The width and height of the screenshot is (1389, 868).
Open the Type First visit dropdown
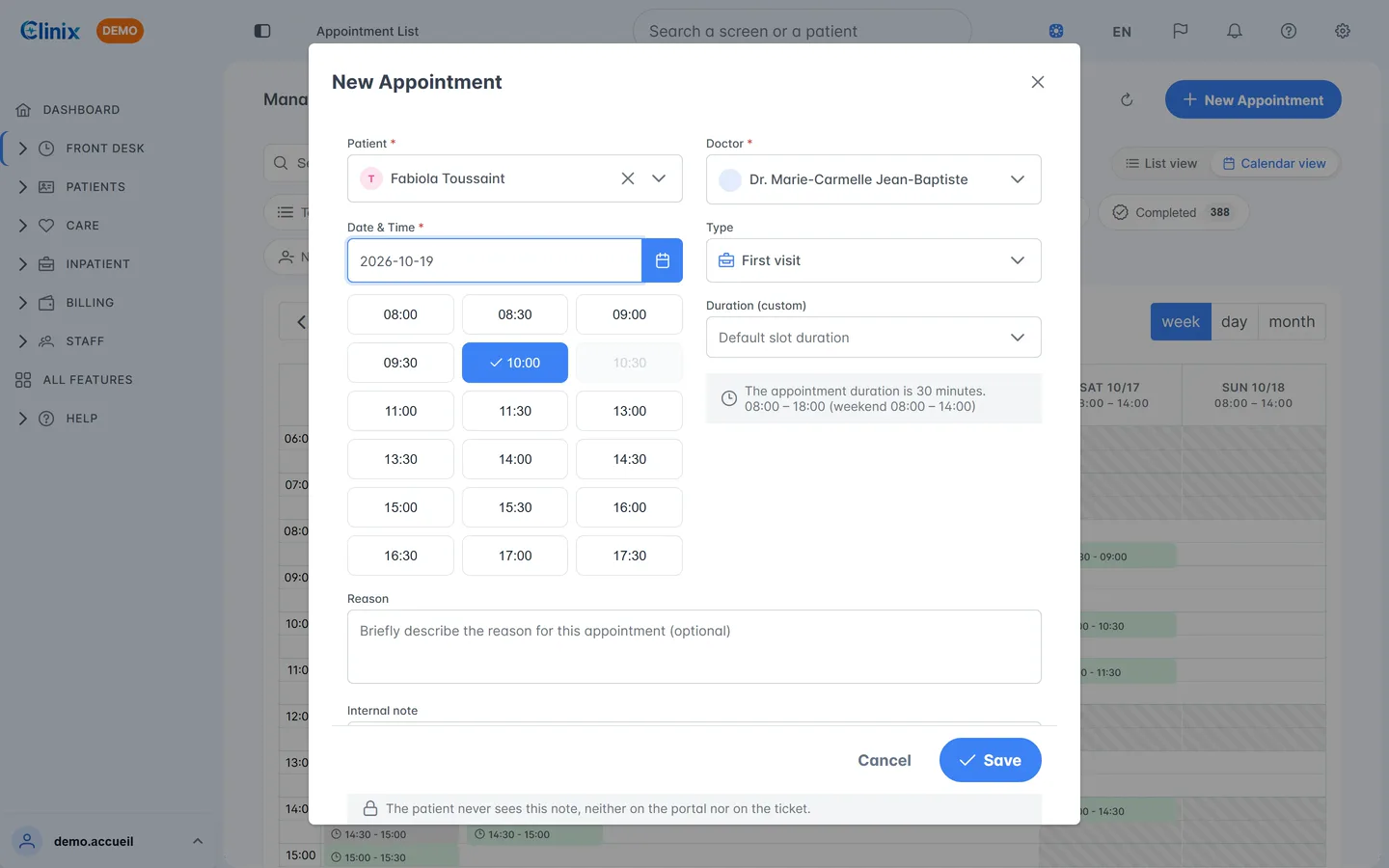coord(873,260)
